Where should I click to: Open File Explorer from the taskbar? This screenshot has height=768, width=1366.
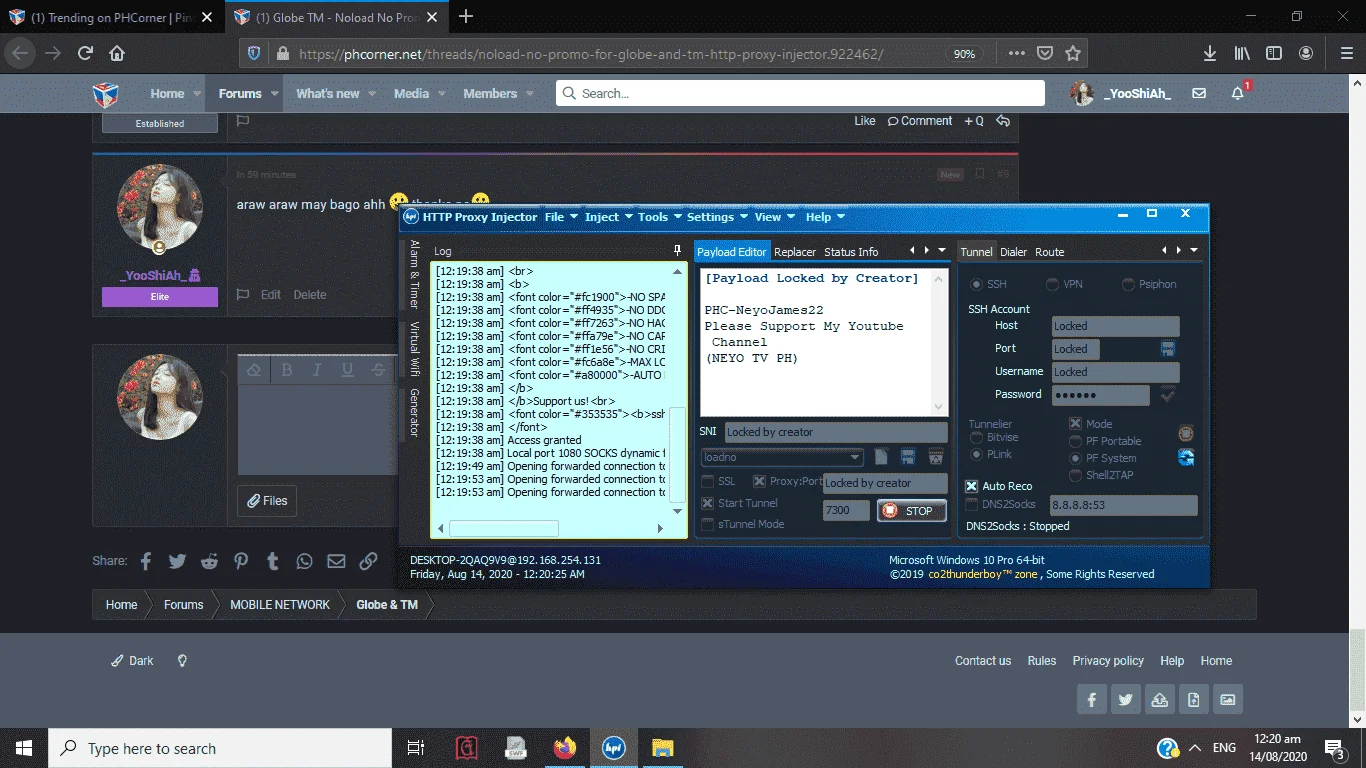(x=662, y=748)
